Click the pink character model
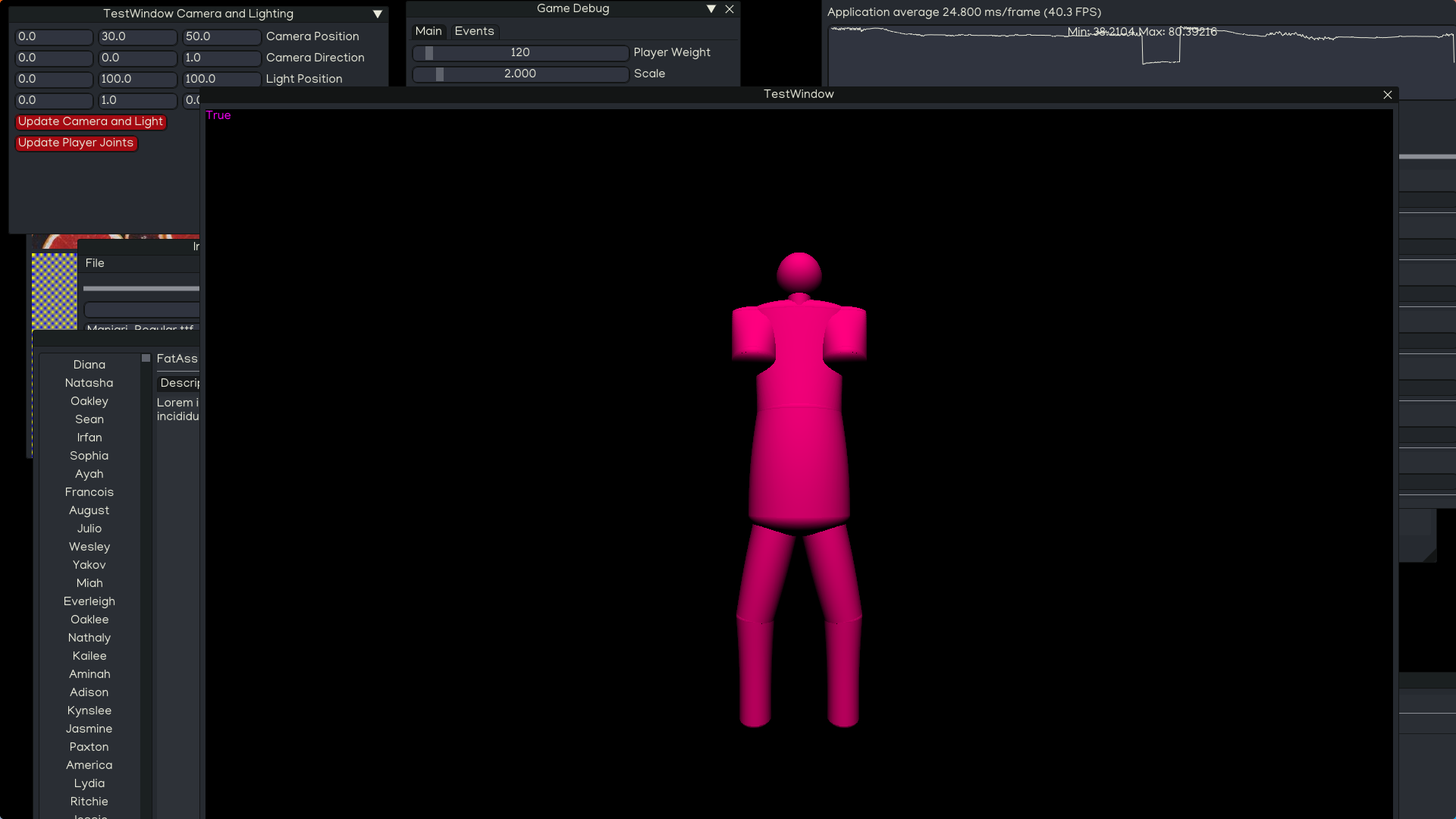 pos(799,455)
